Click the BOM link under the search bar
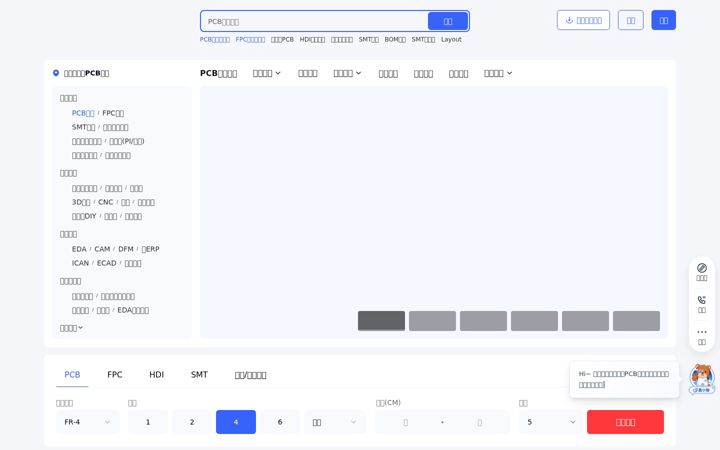The width and height of the screenshot is (720, 450). pos(395,39)
